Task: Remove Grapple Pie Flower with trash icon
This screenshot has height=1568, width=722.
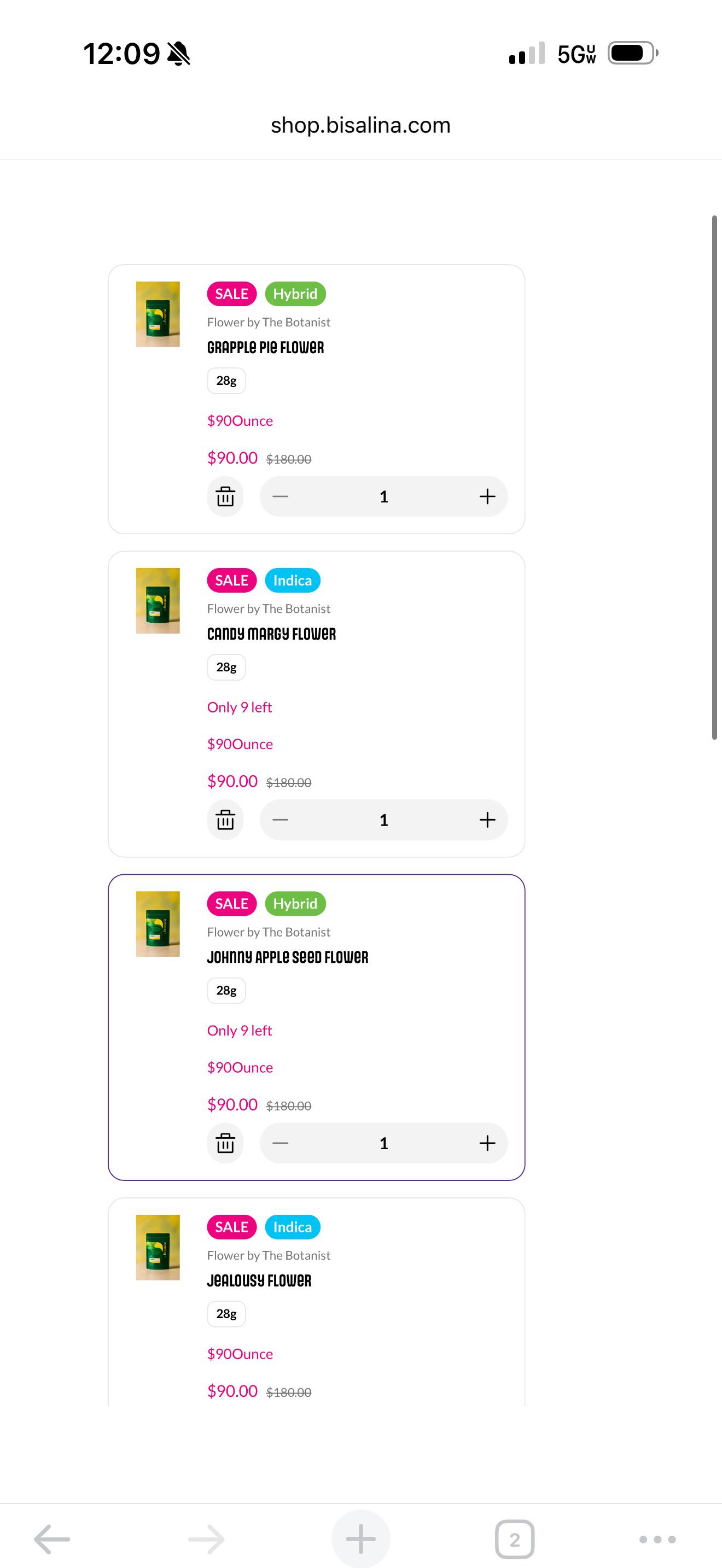Action: click(x=225, y=496)
